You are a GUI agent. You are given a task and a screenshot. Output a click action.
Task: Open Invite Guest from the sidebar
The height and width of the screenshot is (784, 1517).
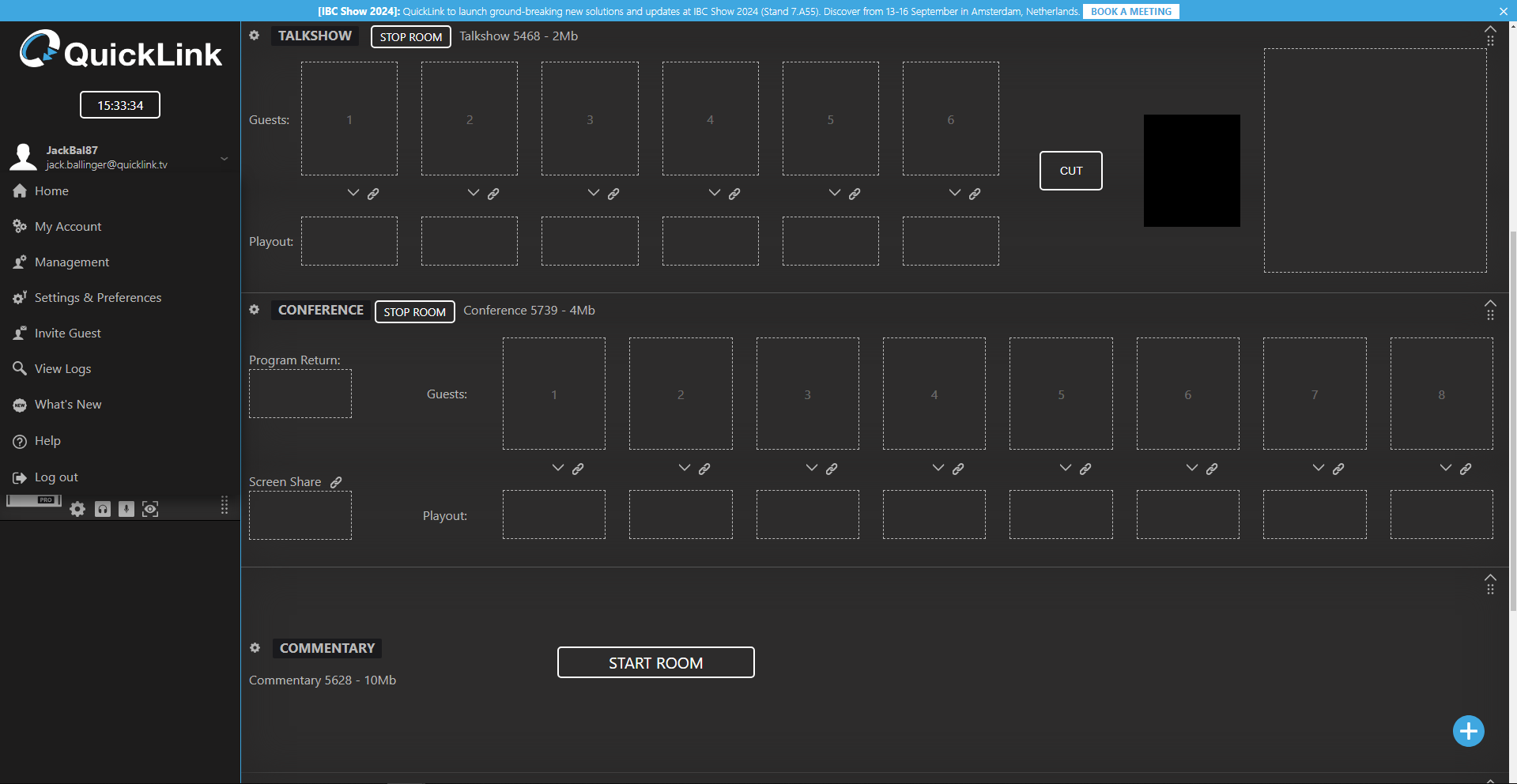pyautogui.click(x=67, y=334)
